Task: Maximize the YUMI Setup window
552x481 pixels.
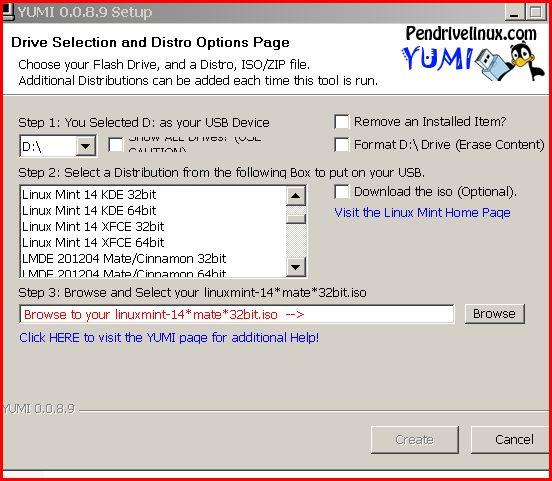Action: [x=535, y=12]
